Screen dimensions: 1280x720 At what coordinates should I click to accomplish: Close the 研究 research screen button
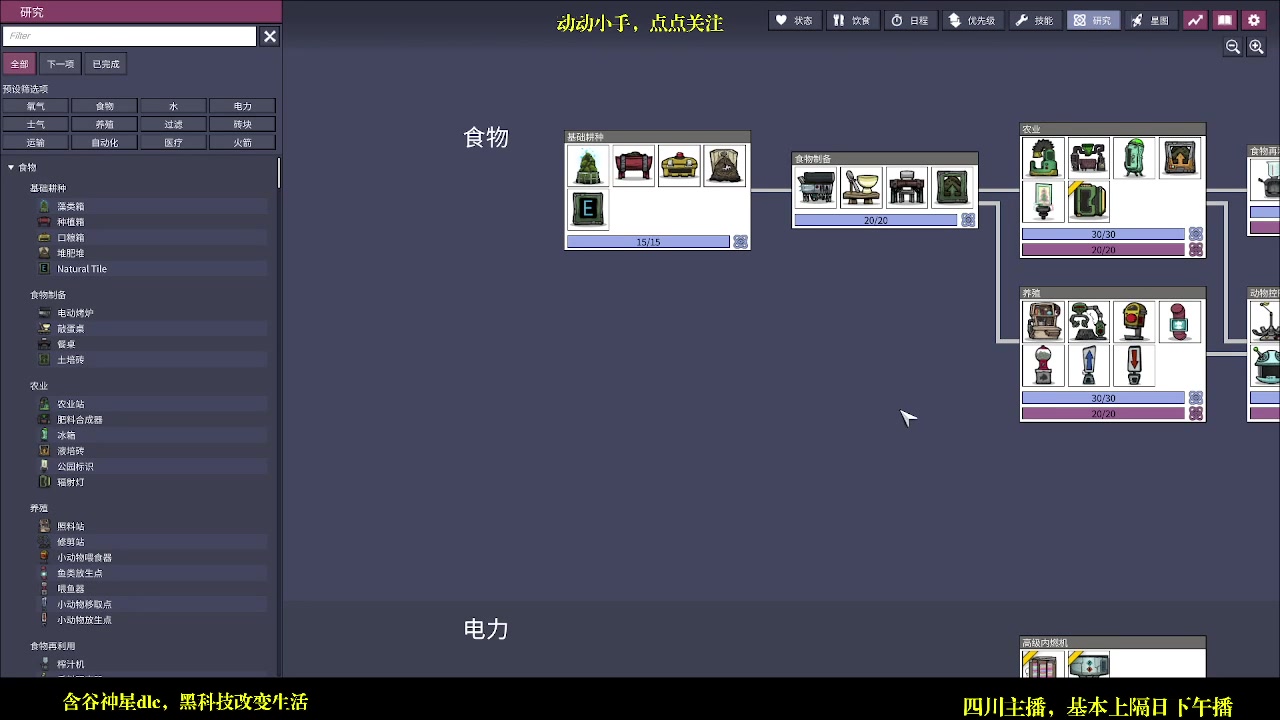pos(1093,20)
